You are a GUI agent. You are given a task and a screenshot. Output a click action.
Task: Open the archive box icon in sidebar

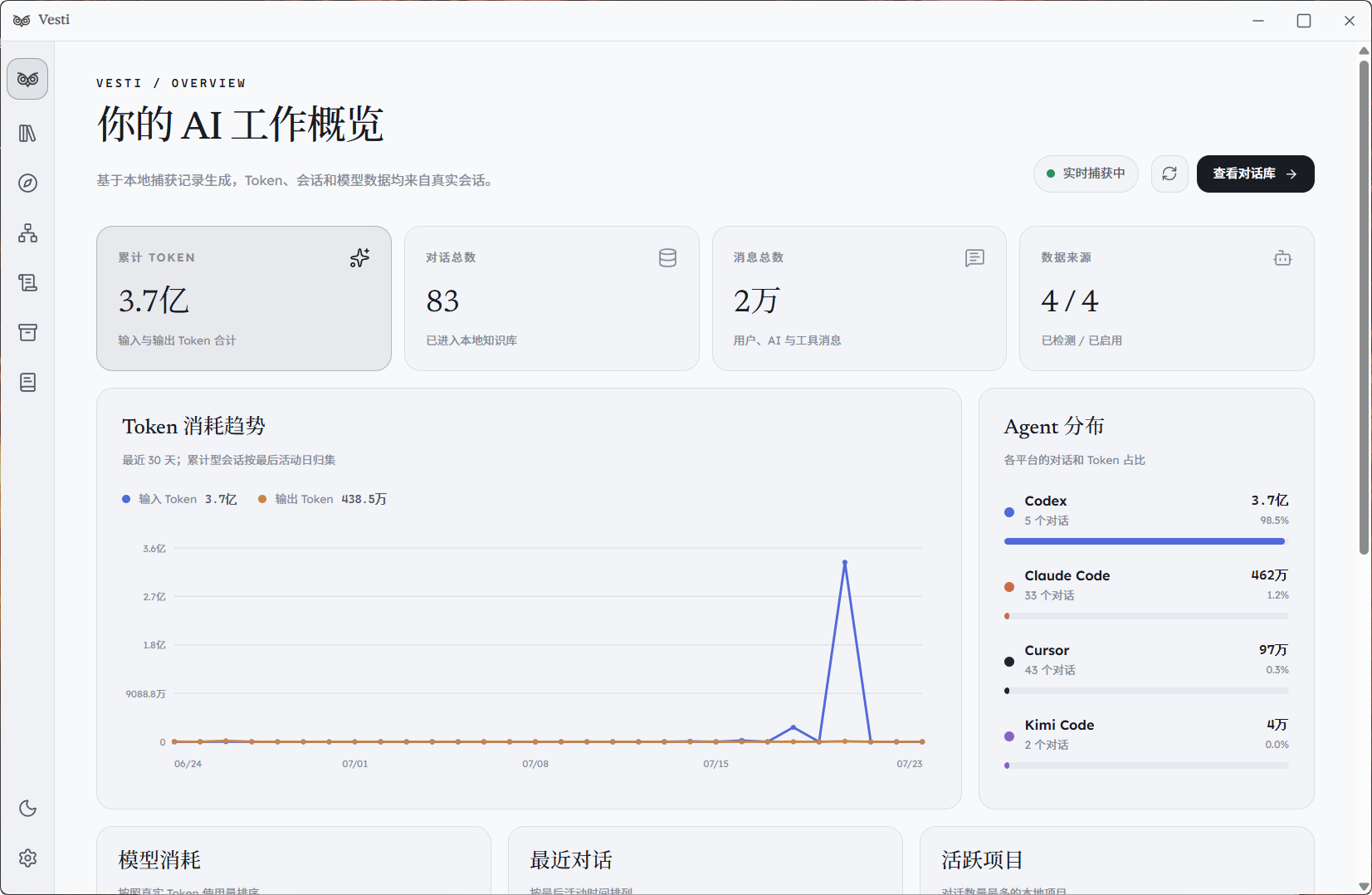pos(27,332)
